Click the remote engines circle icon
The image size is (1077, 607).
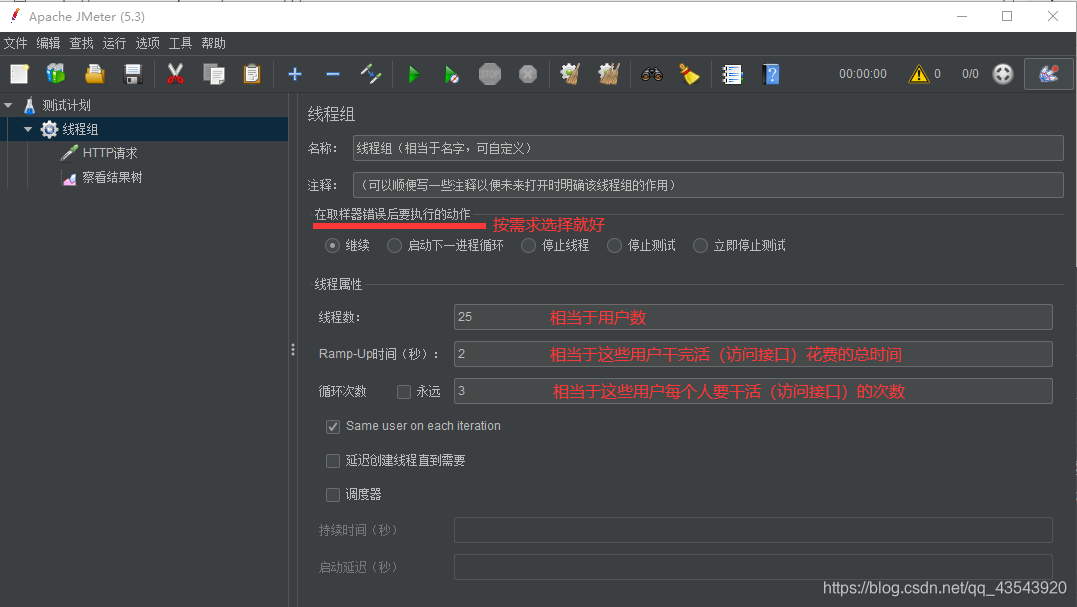tap(1003, 74)
